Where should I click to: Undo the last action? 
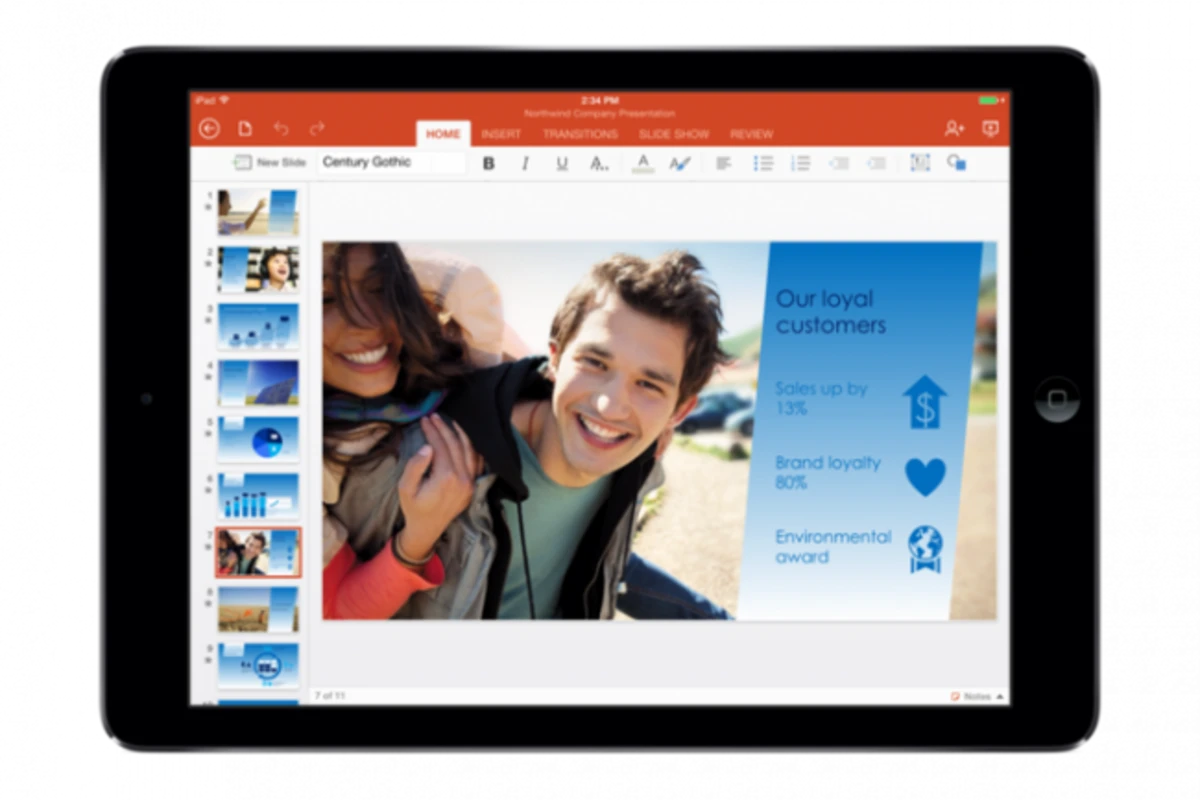click(281, 128)
